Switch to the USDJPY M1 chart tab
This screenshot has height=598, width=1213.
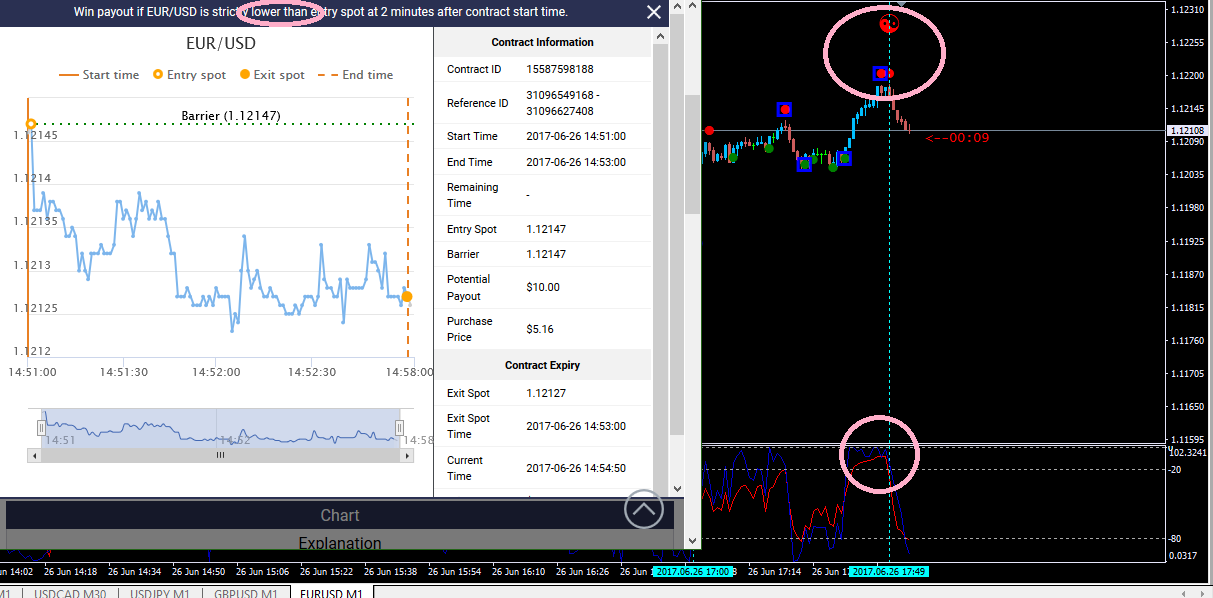tap(162, 594)
